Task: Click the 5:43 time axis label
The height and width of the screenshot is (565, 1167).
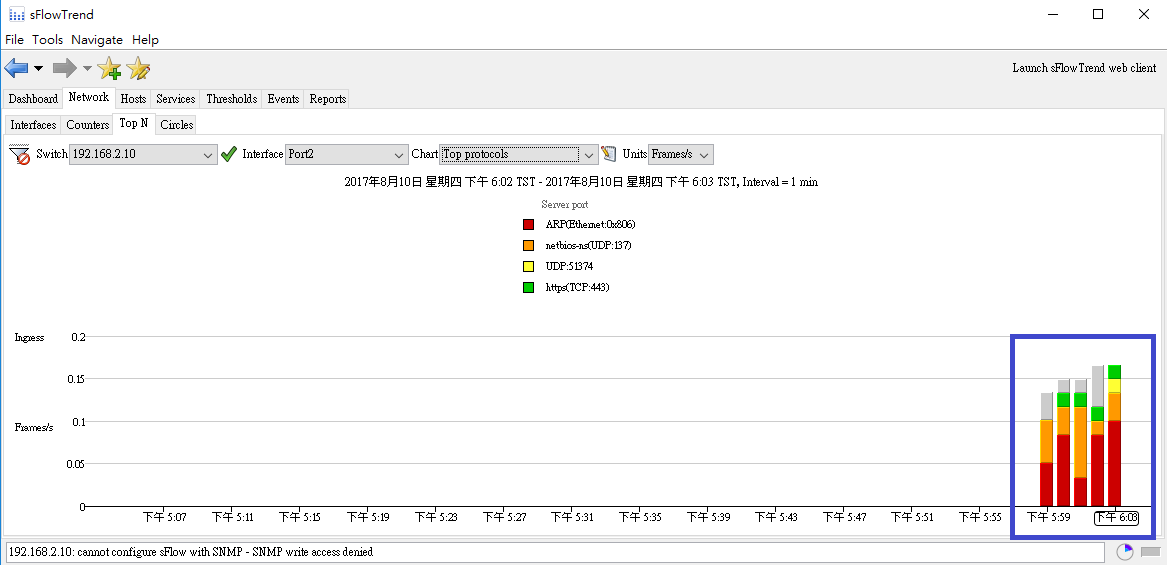Action: coord(776,517)
